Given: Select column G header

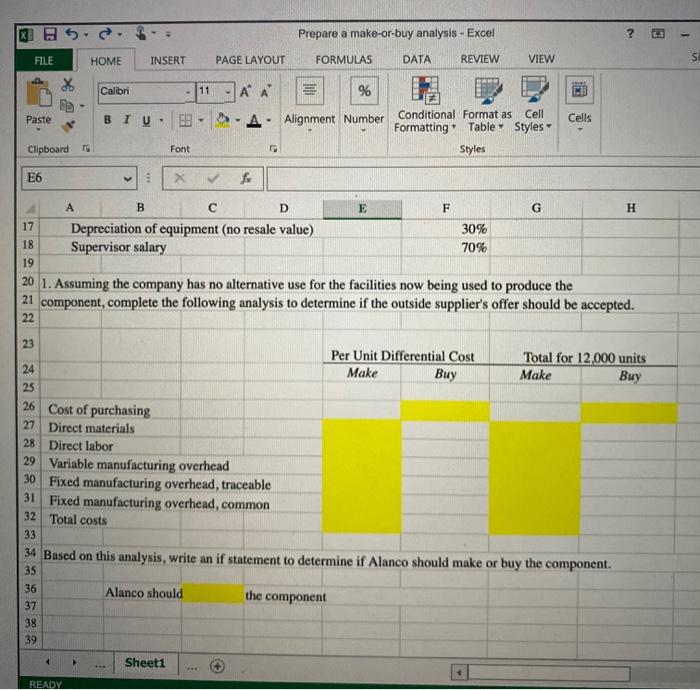Looking at the screenshot, I should pos(536,208).
